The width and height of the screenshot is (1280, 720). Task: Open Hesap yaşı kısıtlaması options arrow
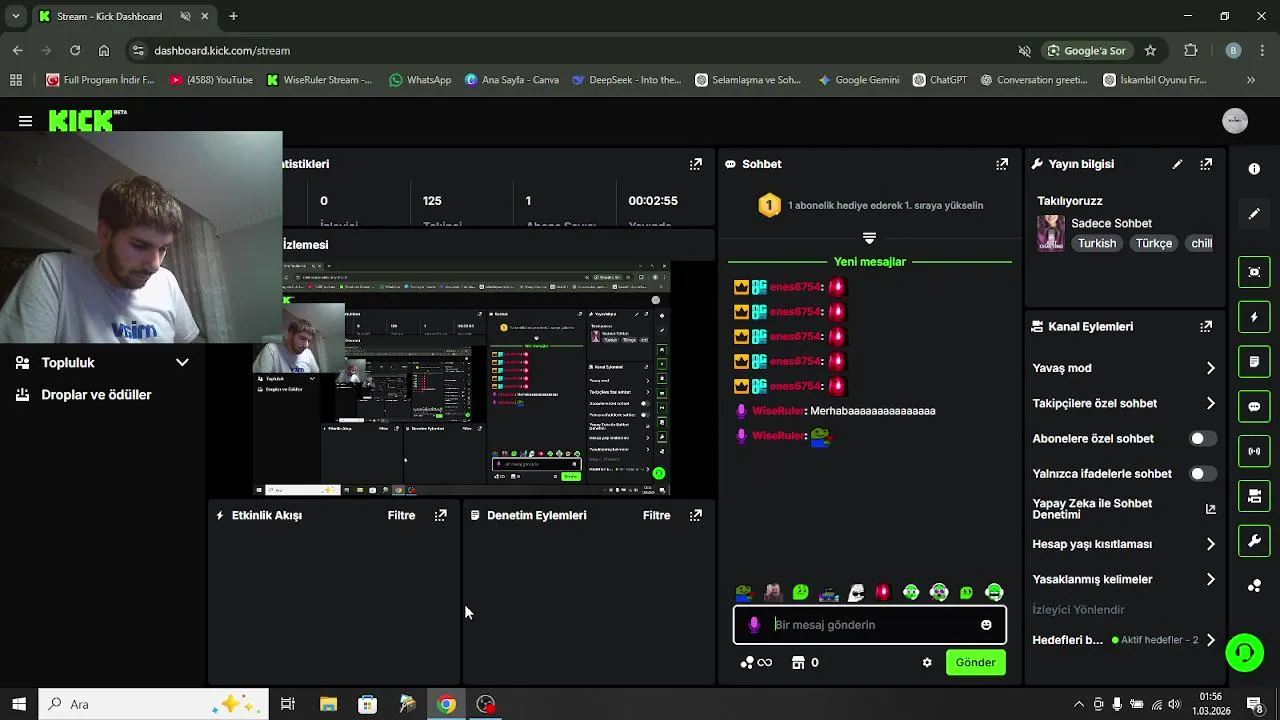point(1210,544)
